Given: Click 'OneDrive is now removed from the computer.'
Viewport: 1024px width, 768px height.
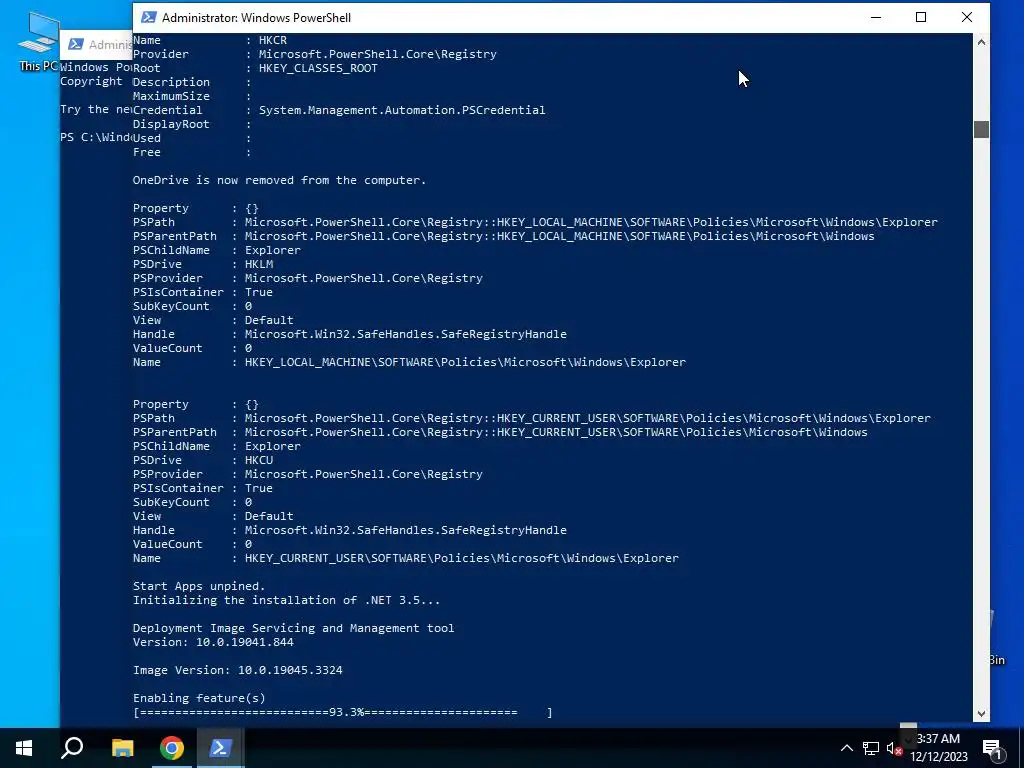Looking at the screenshot, I should [280, 180].
